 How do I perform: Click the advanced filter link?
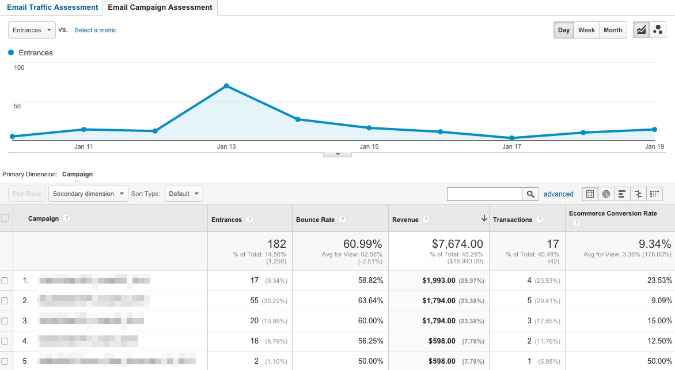[x=558, y=194]
